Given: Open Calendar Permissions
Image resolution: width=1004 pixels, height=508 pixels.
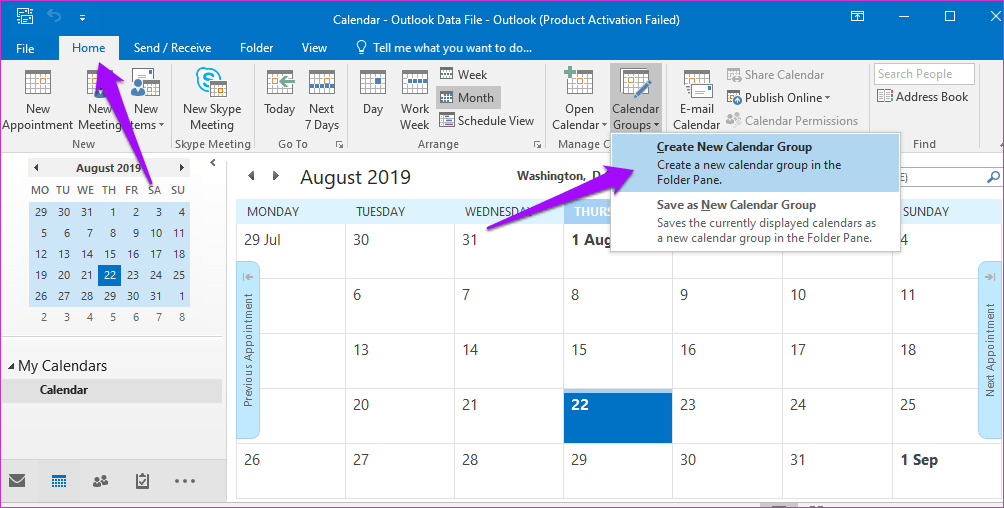Looking at the screenshot, I should coord(792,120).
